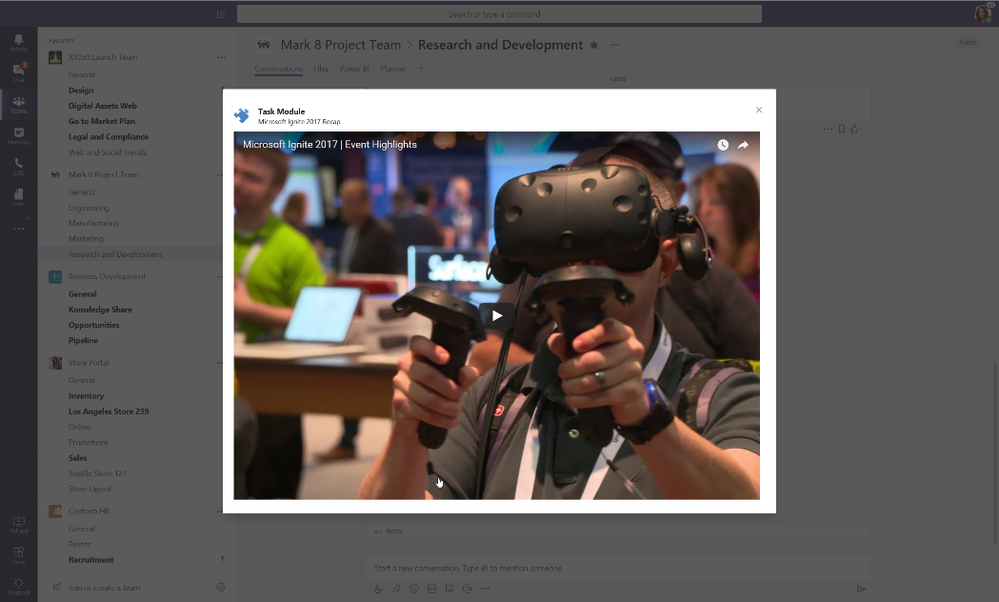Click Get app in the app bar
The image size is (999, 602).
[18, 524]
